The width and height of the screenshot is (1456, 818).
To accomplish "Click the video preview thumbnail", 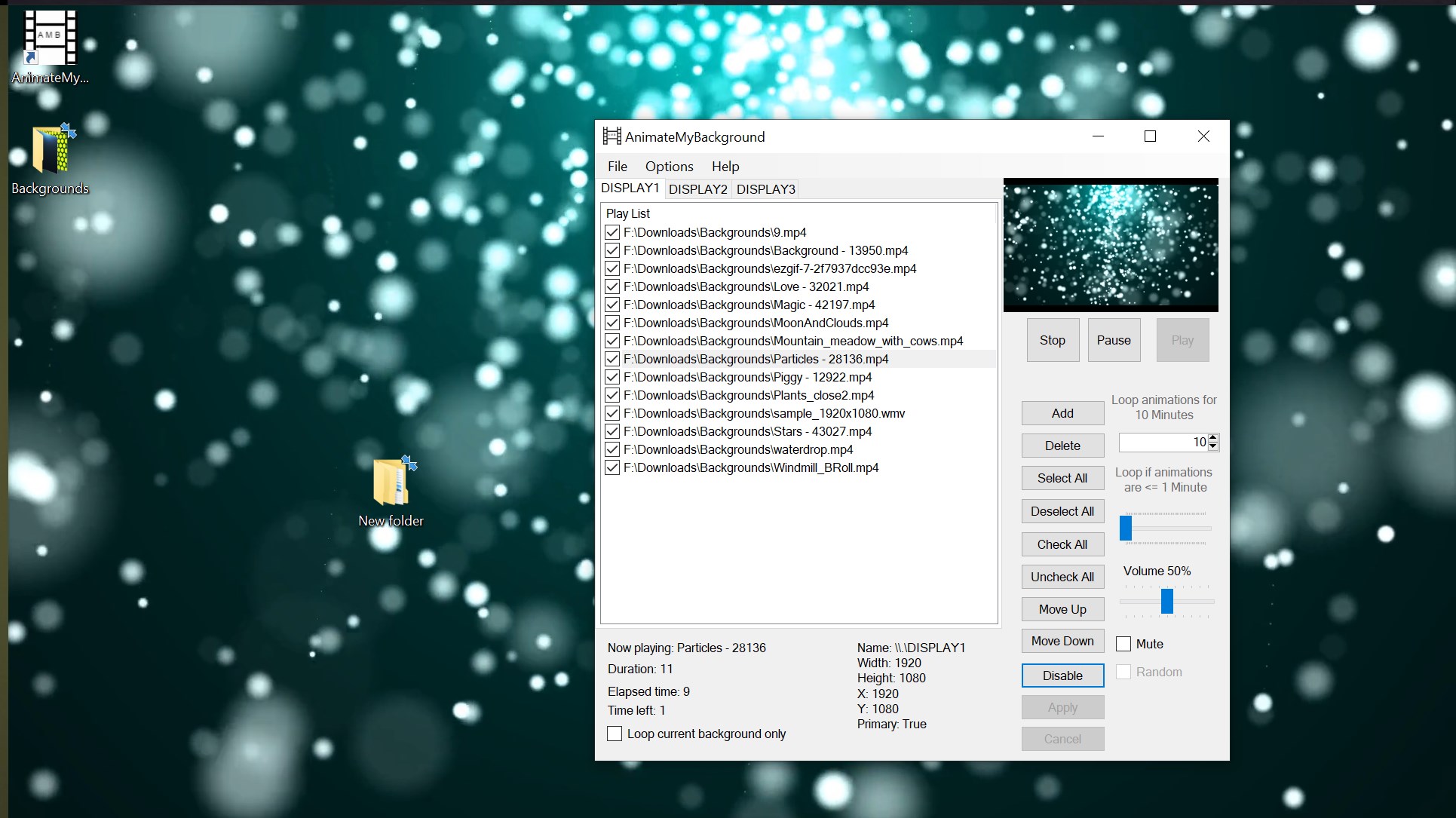I will click(x=1110, y=245).
